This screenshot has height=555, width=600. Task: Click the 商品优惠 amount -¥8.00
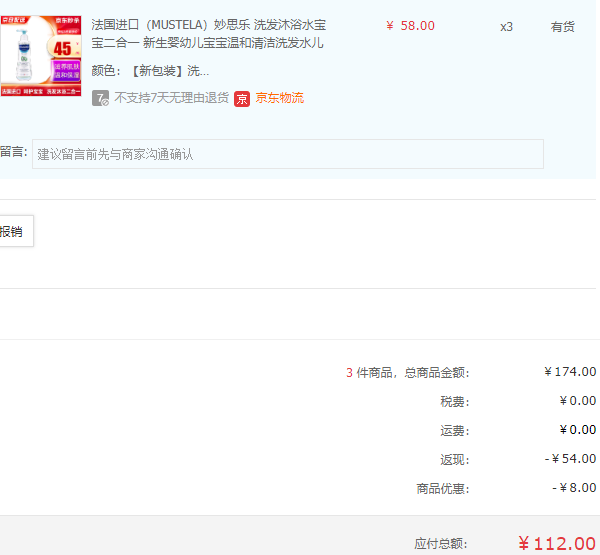[574, 488]
